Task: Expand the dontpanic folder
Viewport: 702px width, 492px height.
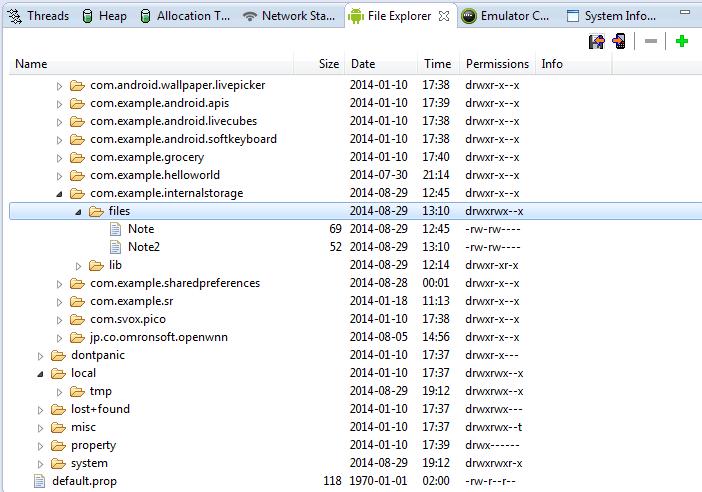Action: (40, 356)
